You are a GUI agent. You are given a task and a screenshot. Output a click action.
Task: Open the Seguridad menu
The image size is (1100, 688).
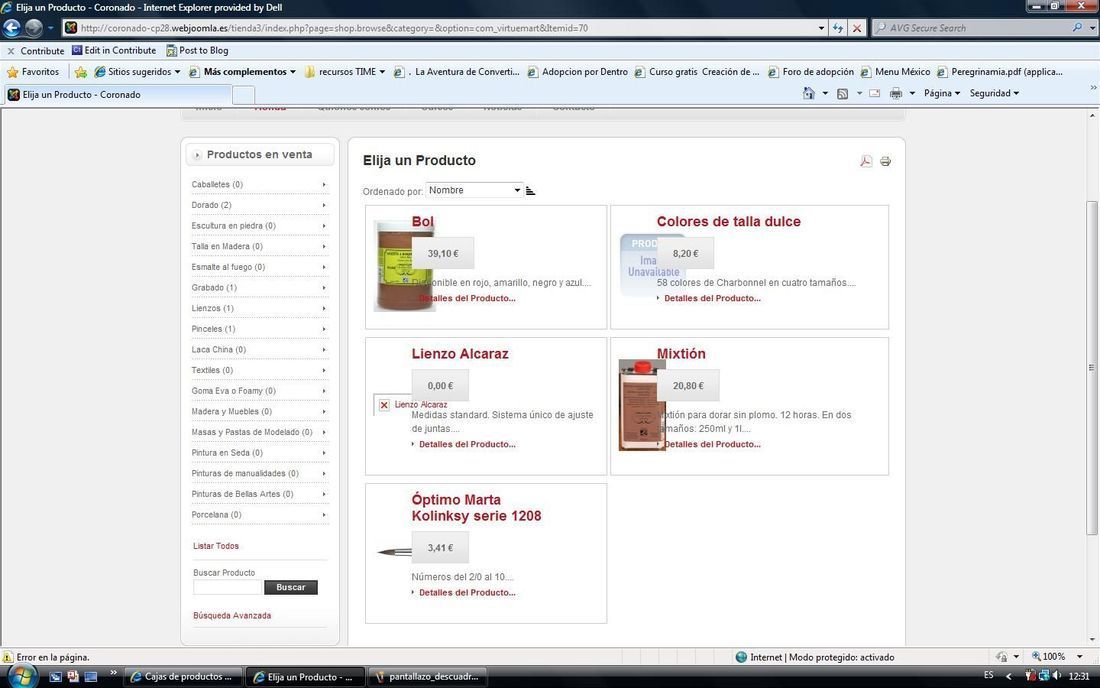tap(994, 93)
